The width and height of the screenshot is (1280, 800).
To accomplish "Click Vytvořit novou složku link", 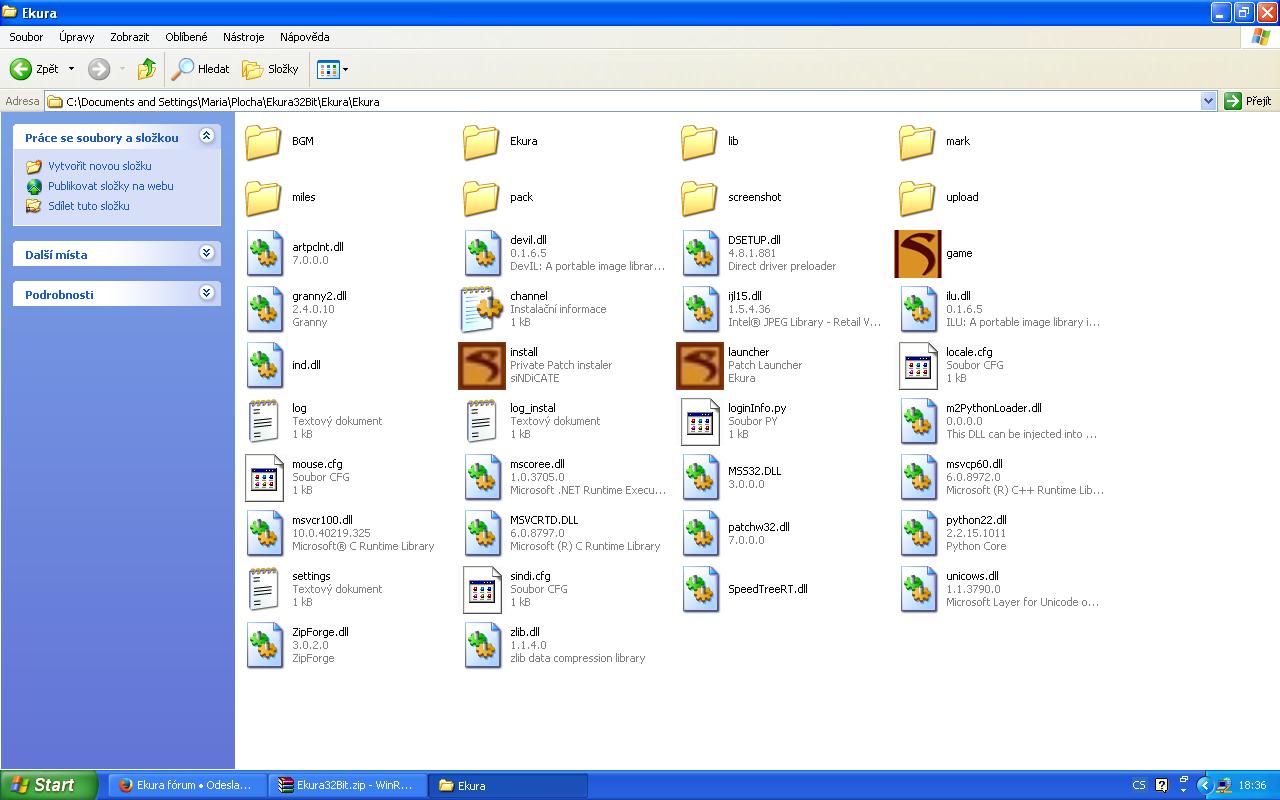I will point(99,166).
